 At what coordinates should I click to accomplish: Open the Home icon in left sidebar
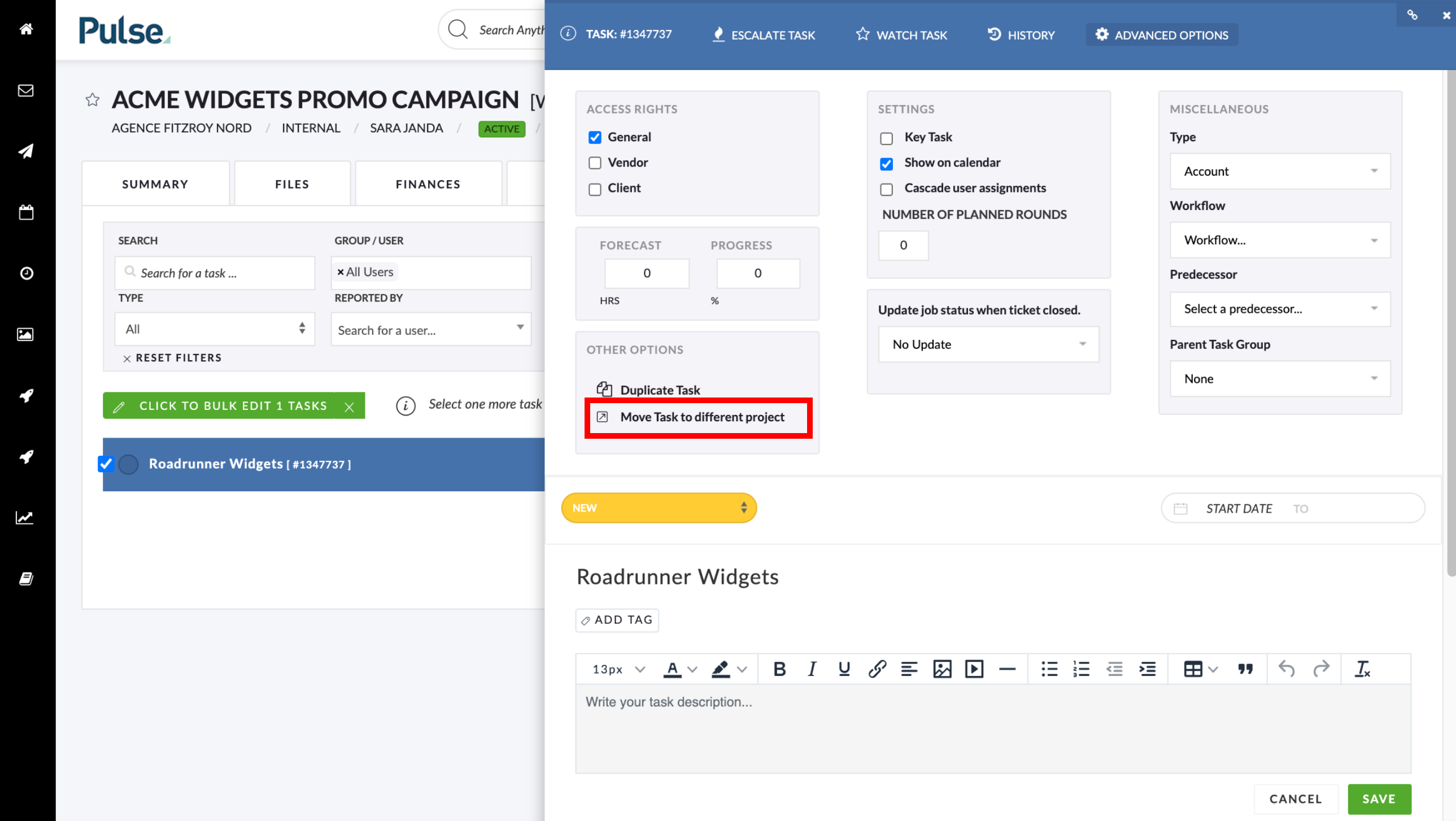(x=26, y=29)
